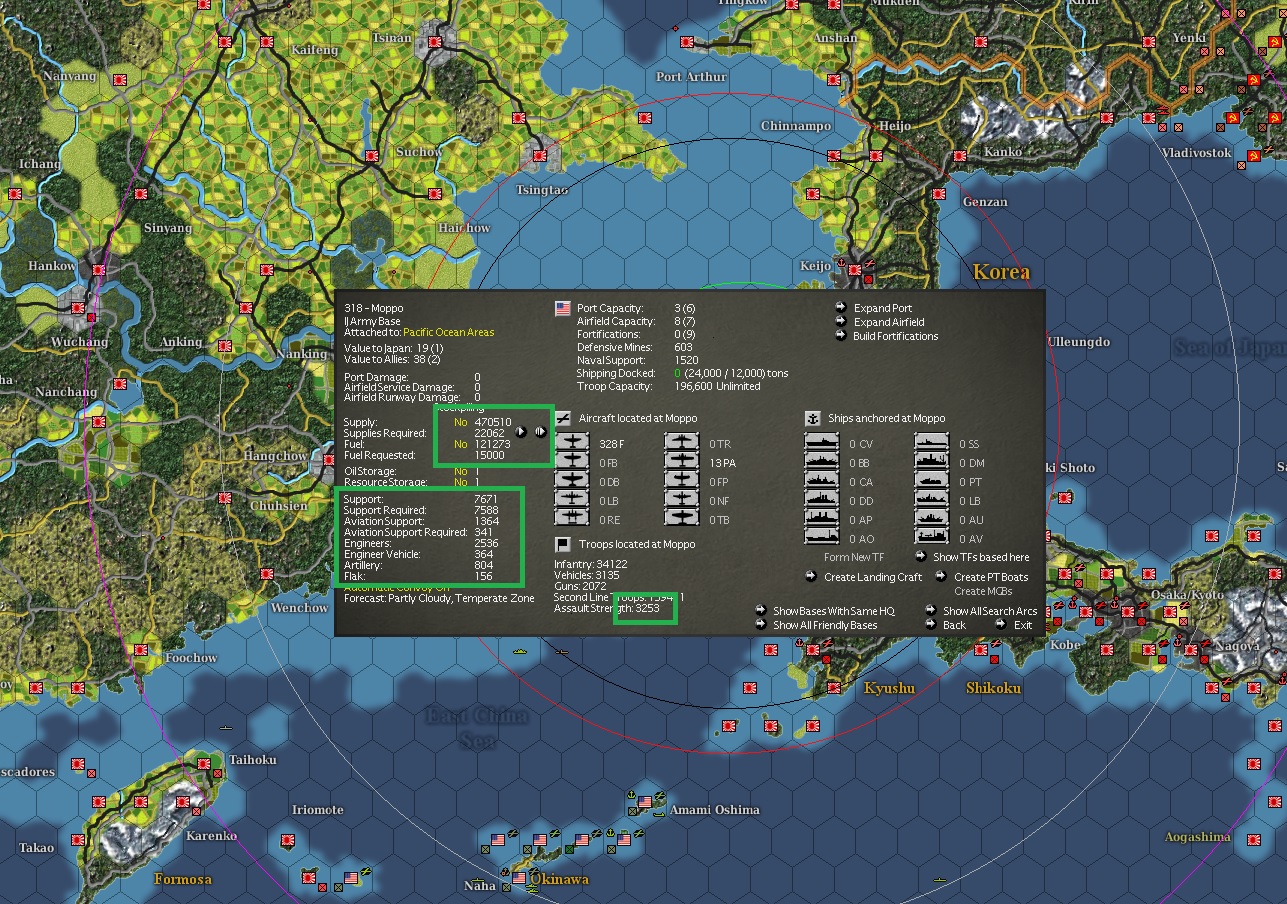Click the auxiliary ship icon labeled 0 AU
Image resolution: width=1287 pixels, height=904 pixels.
point(932,519)
